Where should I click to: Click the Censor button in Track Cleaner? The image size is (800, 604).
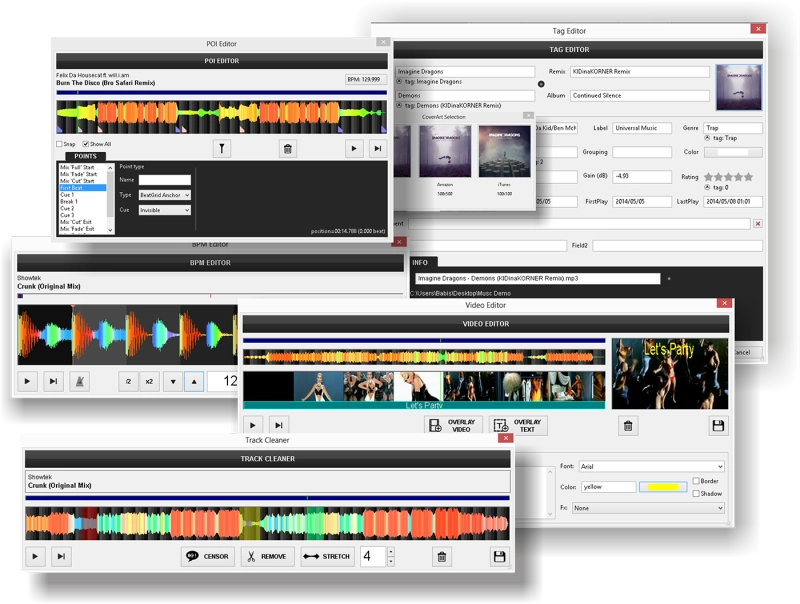click(x=208, y=556)
